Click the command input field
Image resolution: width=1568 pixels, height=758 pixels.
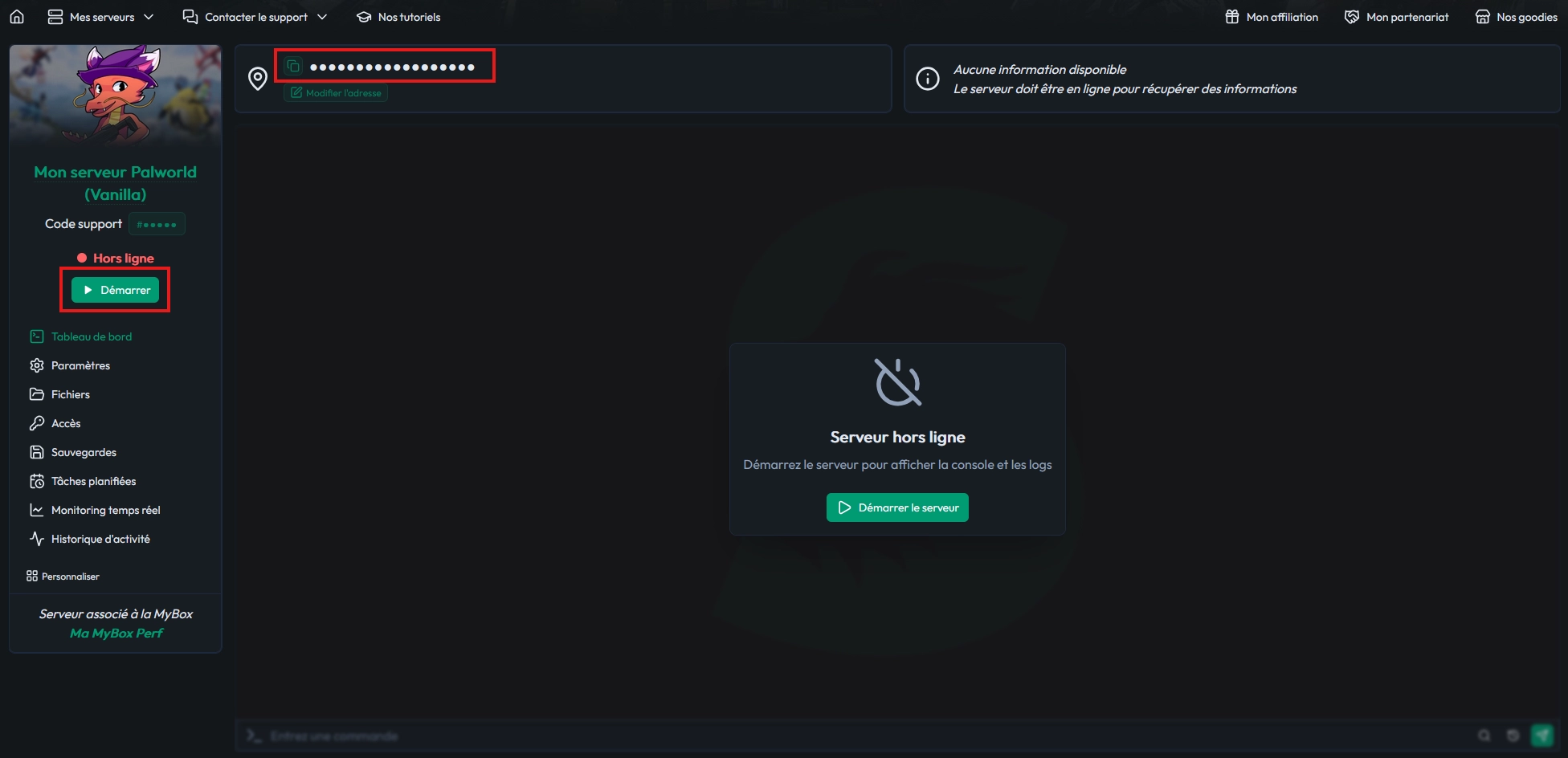803,736
